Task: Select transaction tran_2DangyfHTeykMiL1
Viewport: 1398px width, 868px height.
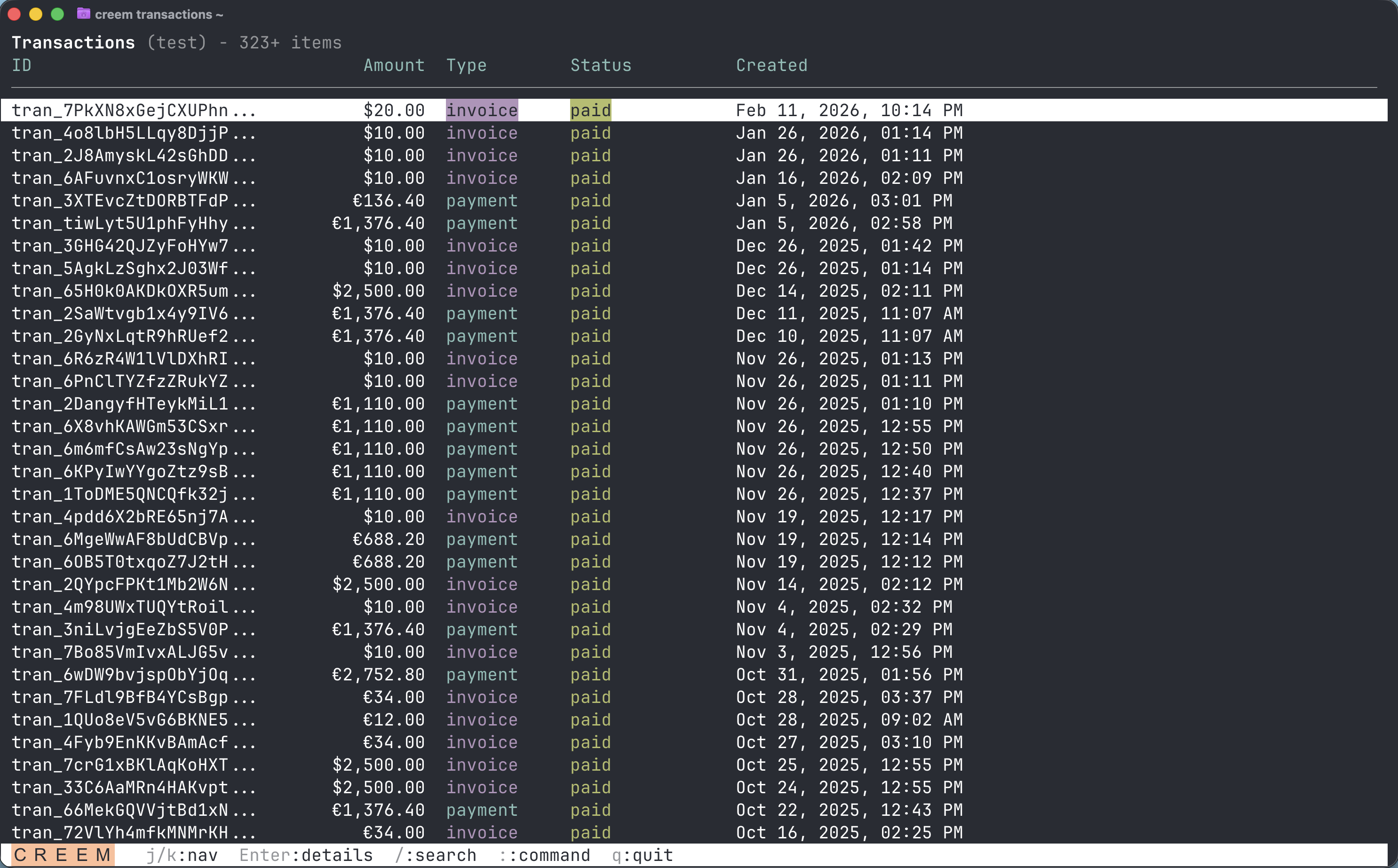Action: [694, 403]
